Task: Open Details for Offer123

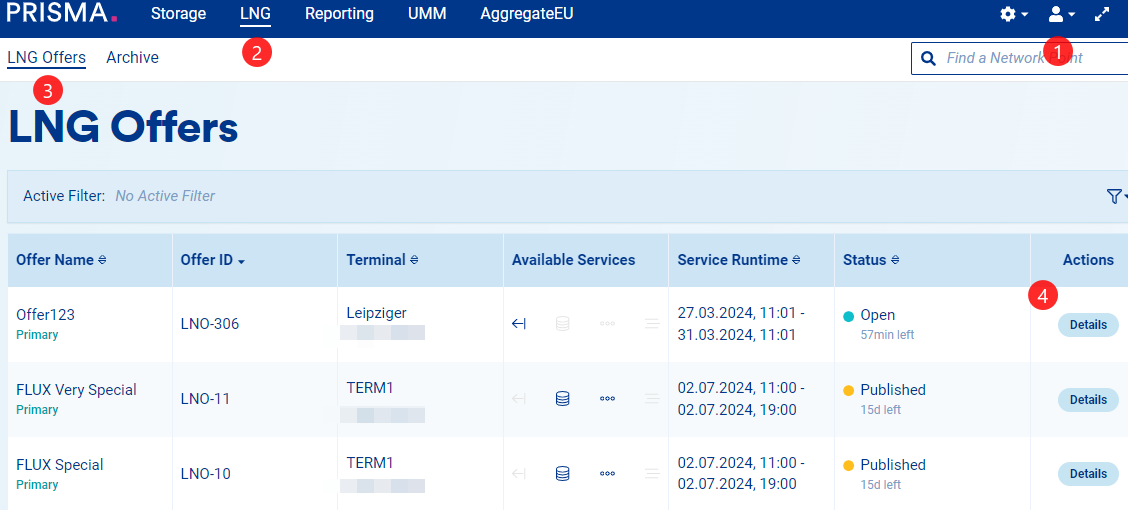Action: coord(1088,324)
